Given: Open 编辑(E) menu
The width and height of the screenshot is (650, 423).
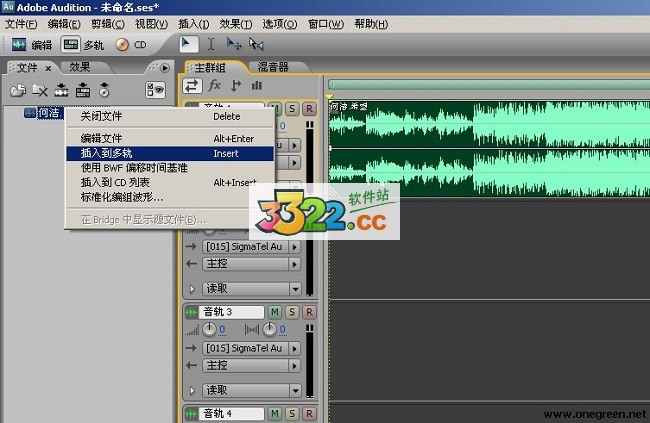Looking at the screenshot, I should pos(64,24).
